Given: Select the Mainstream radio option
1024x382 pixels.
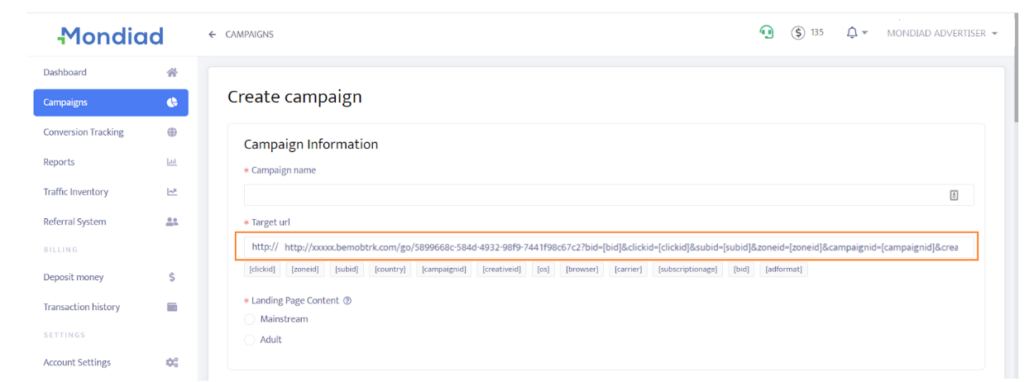Looking at the screenshot, I should (249, 319).
